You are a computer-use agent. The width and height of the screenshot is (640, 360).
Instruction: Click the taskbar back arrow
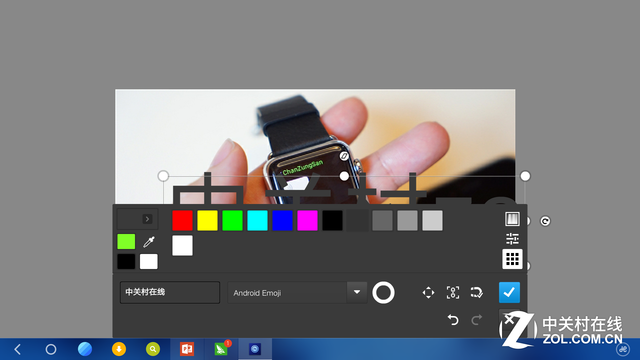click(18, 349)
